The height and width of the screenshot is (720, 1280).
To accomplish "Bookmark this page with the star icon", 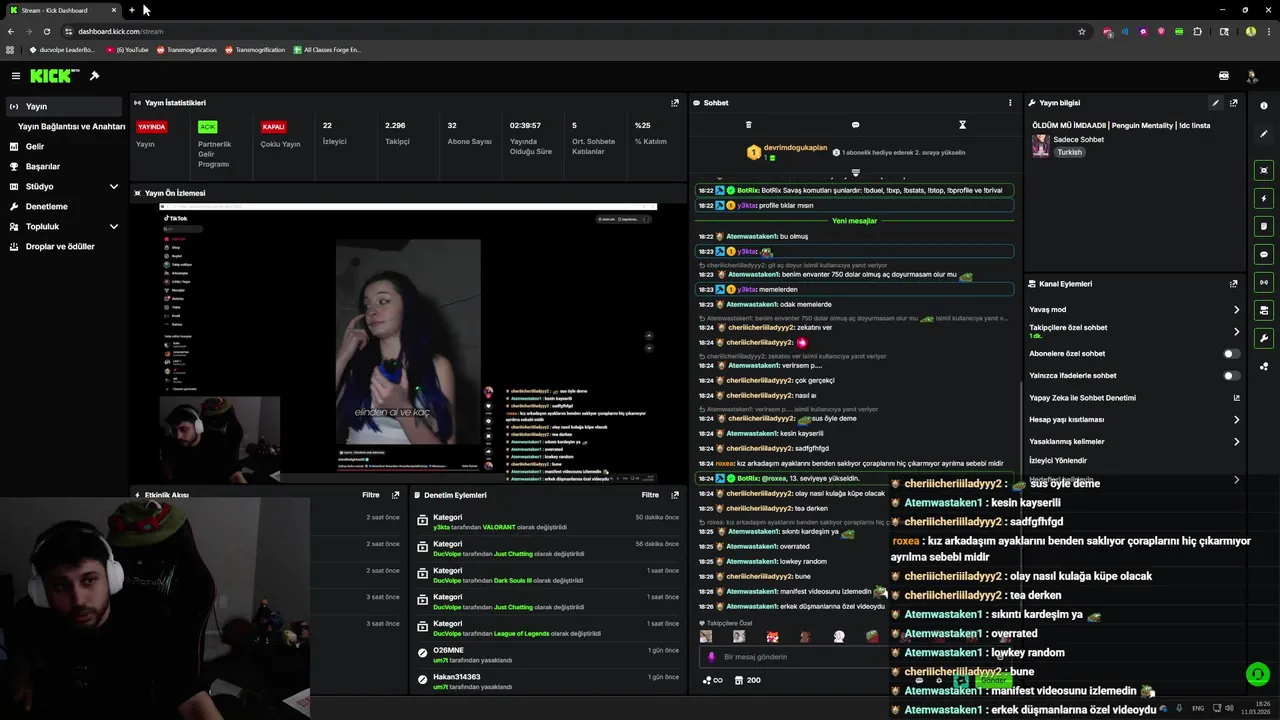I will pyautogui.click(x=1082, y=31).
